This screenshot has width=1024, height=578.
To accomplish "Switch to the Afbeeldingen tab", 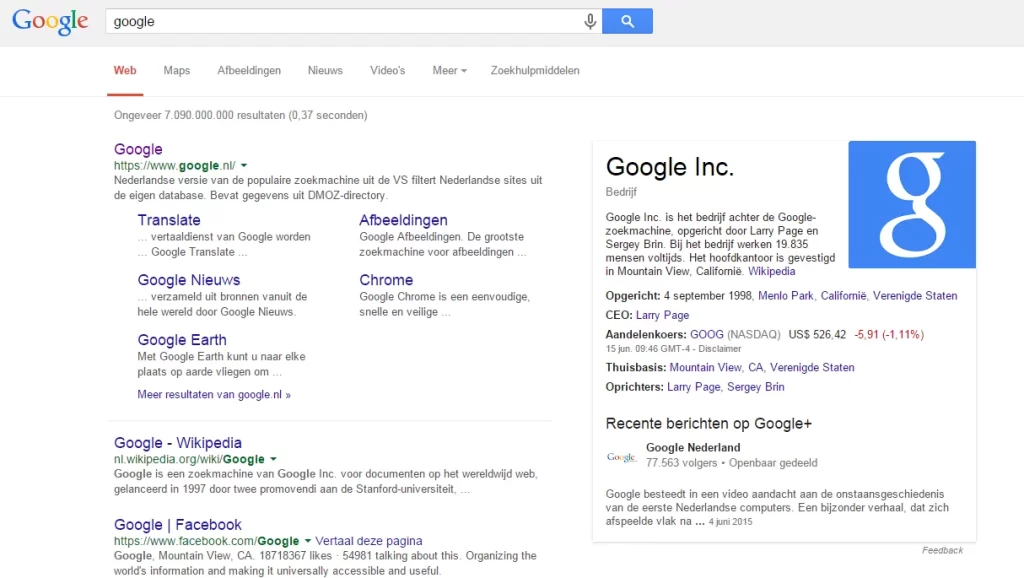I will click(249, 71).
